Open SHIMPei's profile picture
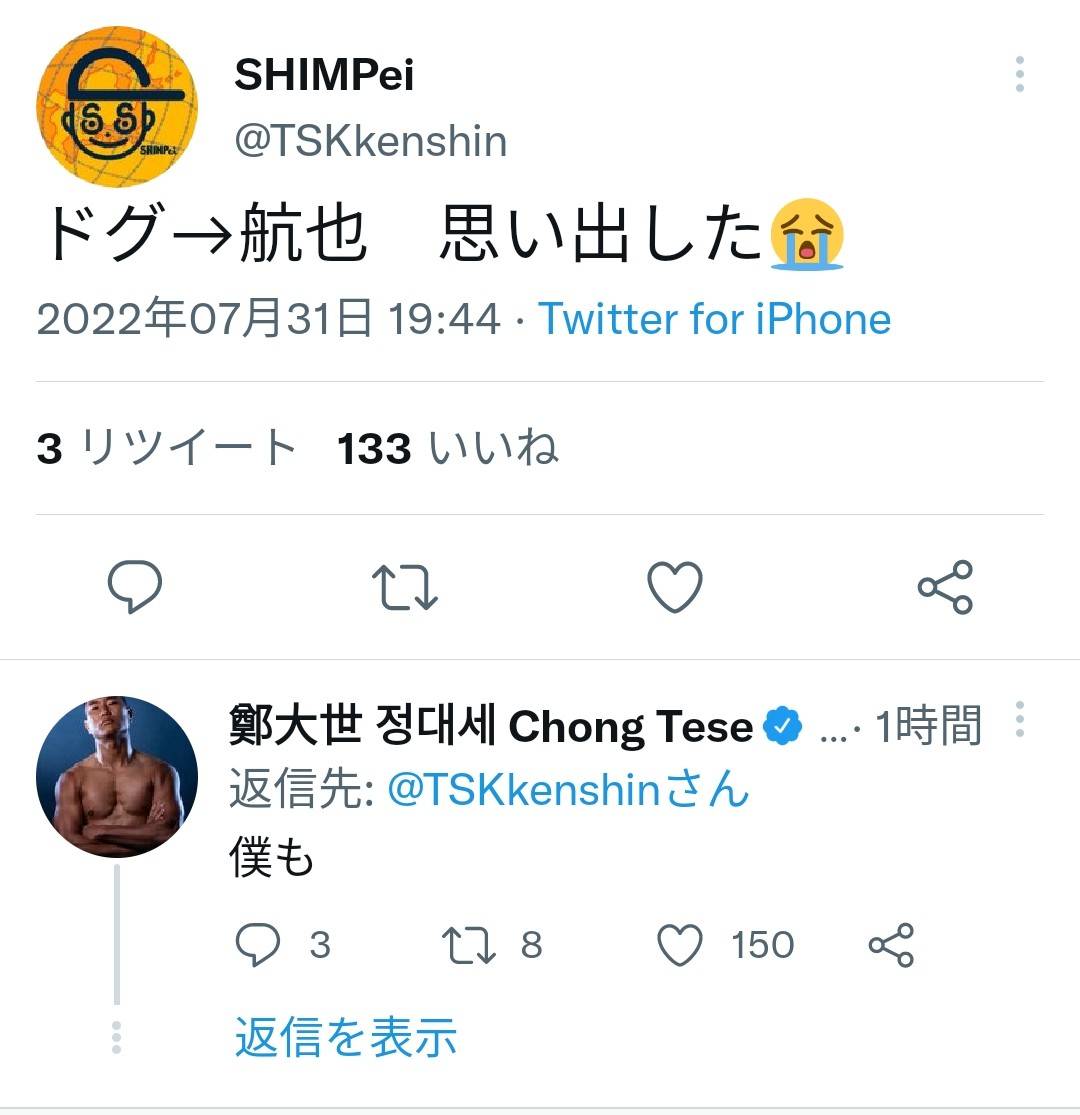This screenshot has height=1115, width=1080. pos(117,107)
